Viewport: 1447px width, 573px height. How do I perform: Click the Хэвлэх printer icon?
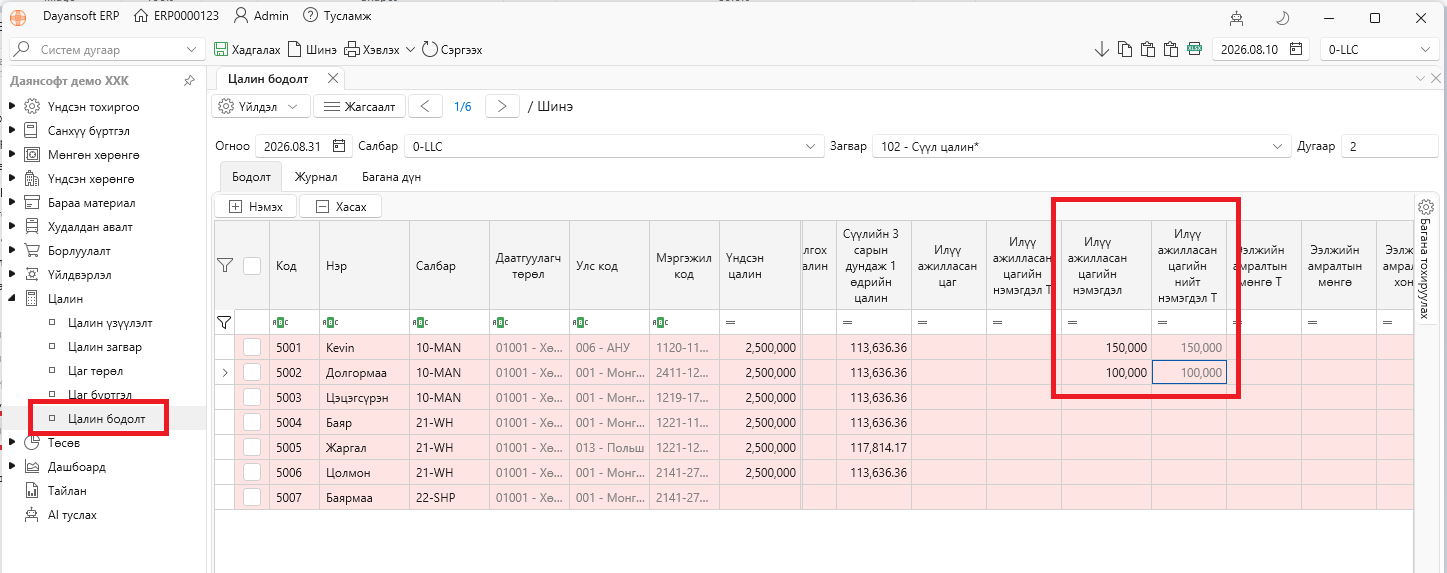(x=352, y=49)
